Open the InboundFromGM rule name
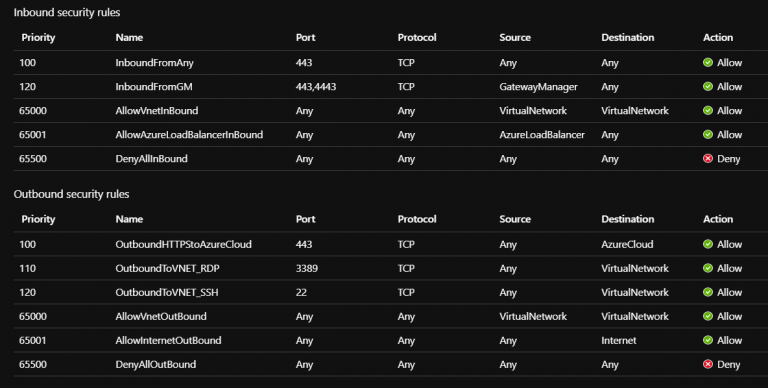 point(154,87)
